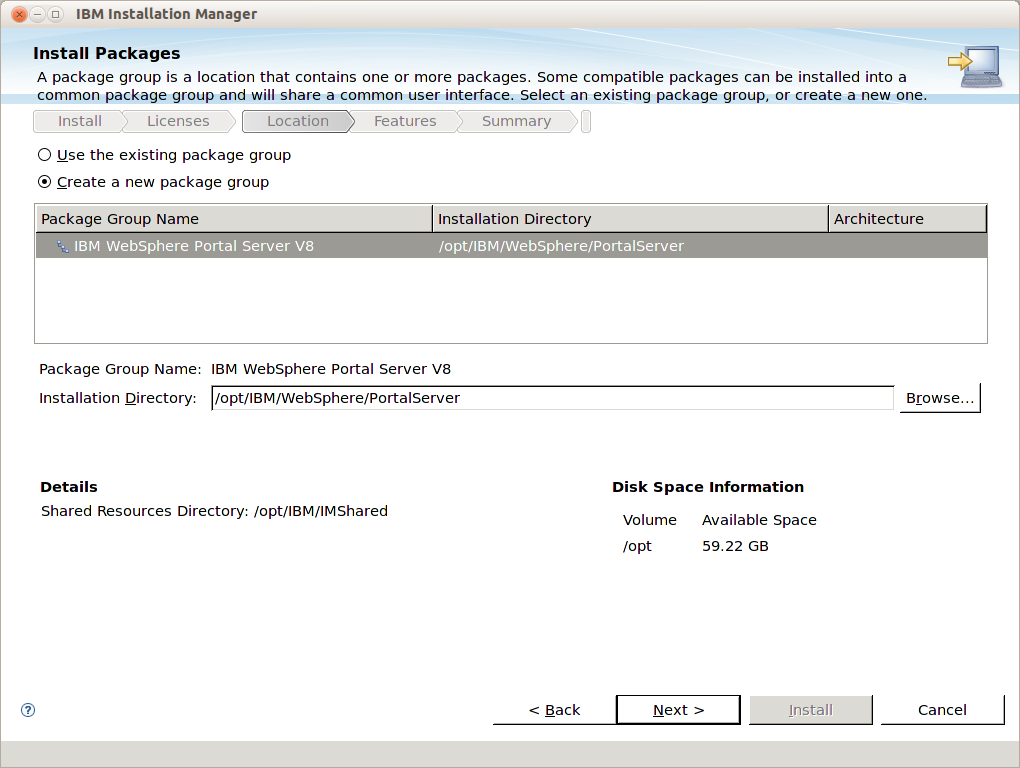Click the /opt volume entry
Screen dimensions: 1020x768
pos(637,546)
